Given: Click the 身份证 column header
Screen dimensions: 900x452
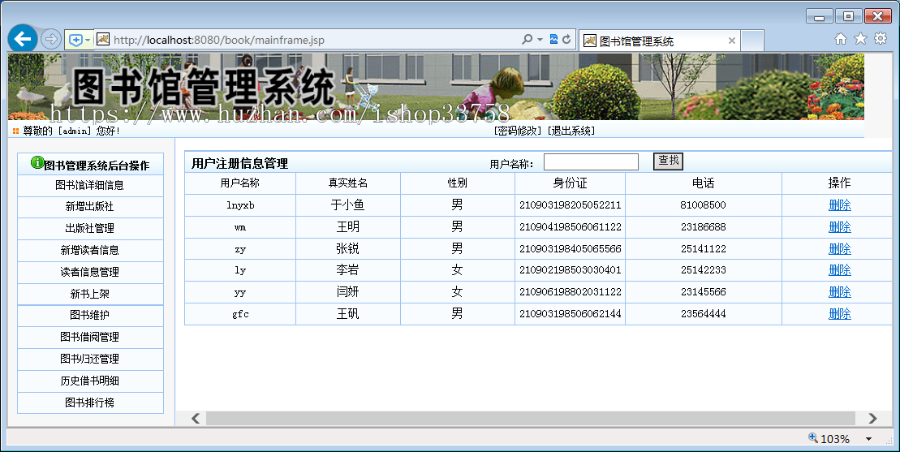Looking at the screenshot, I should (x=570, y=183).
